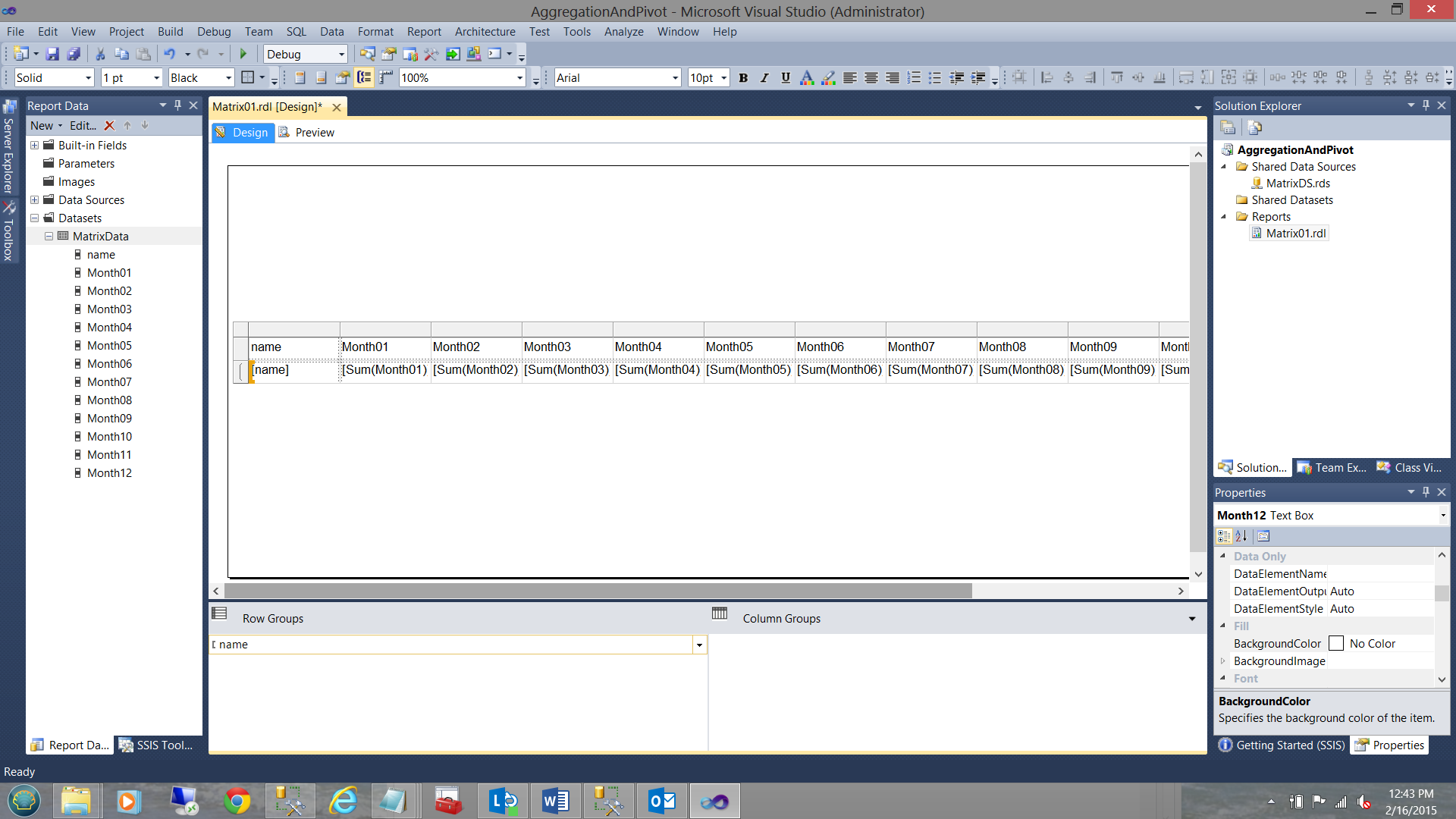Toggle the Ruler display icon
This screenshot has height=819, width=1456.
click(x=386, y=77)
